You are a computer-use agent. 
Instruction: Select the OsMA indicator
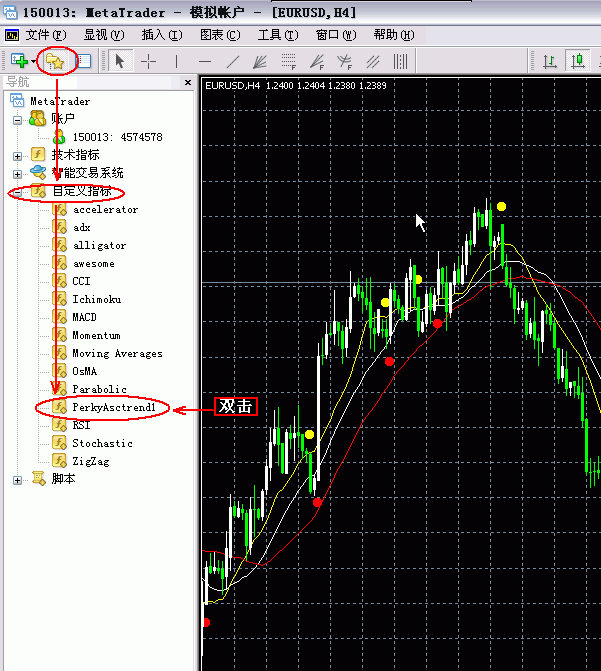pyautogui.click(x=84, y=371)
